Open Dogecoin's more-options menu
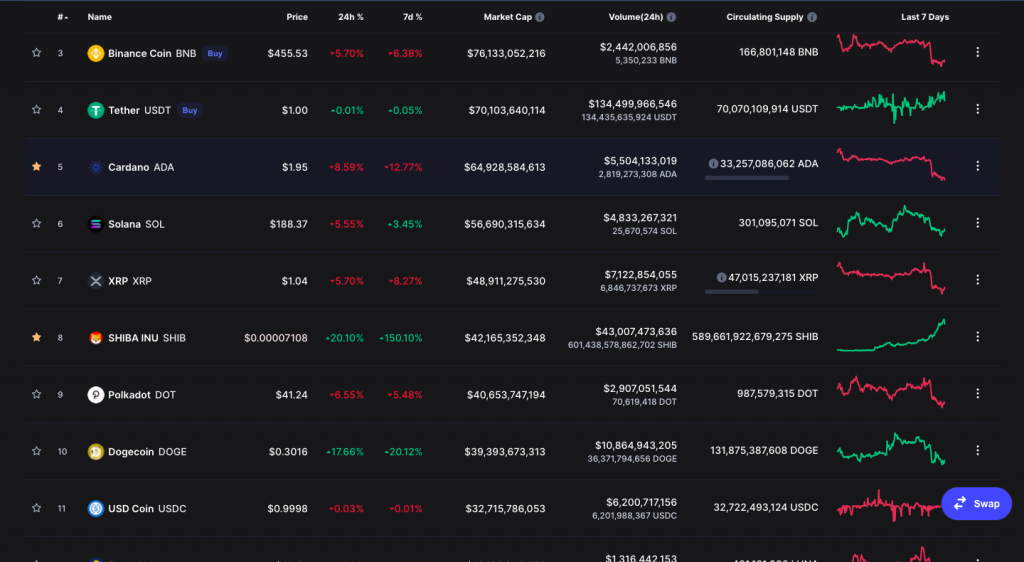Screen dimensions: 1024x562 pyautogui.click(x=978, y=450)
